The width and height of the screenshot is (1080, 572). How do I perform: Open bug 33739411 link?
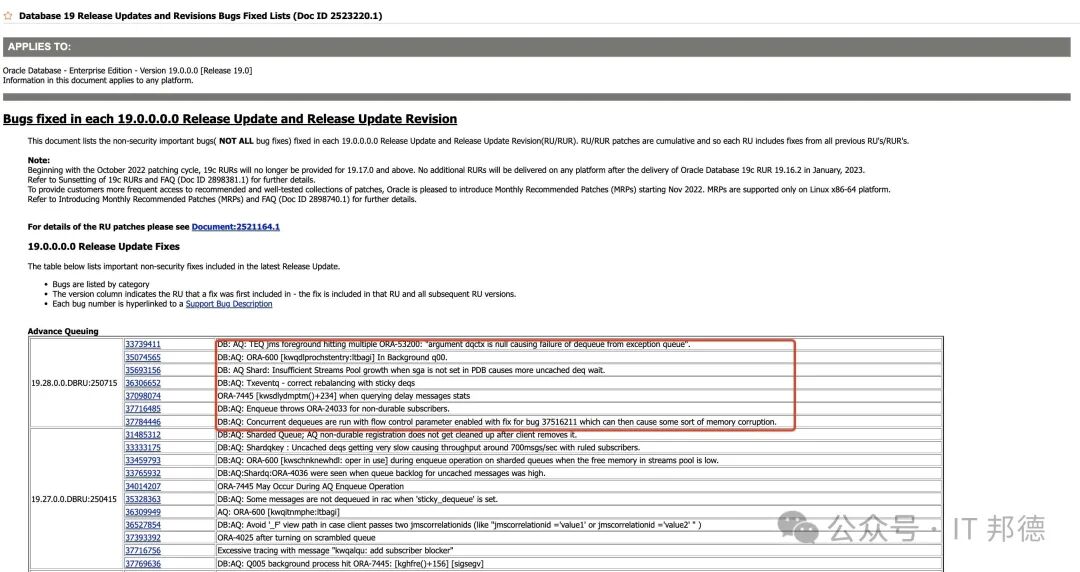tap(143, 345)
